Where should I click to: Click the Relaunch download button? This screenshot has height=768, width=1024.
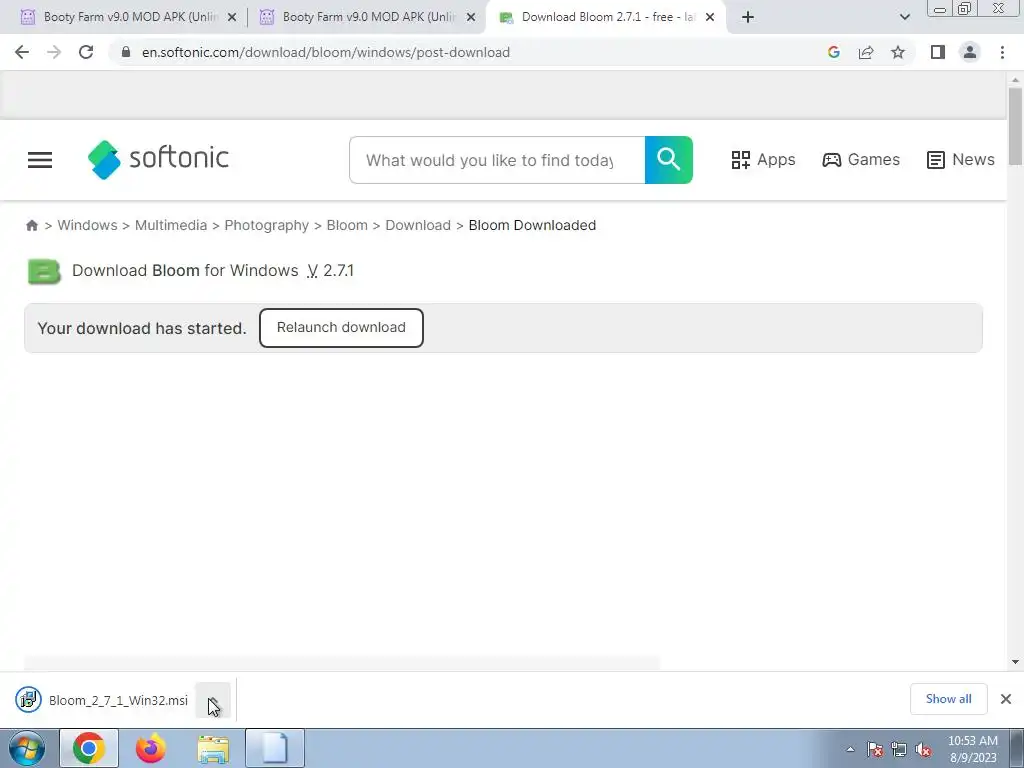(341, 328)
